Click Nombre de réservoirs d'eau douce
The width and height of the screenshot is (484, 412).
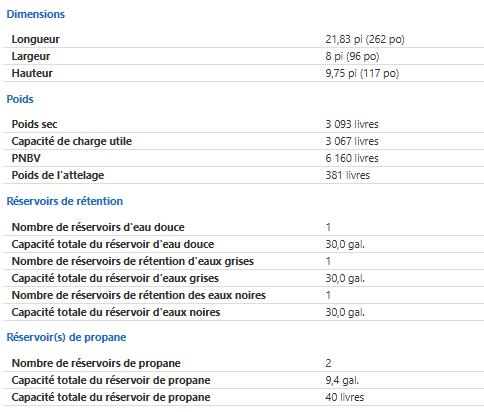click(98, 227)
